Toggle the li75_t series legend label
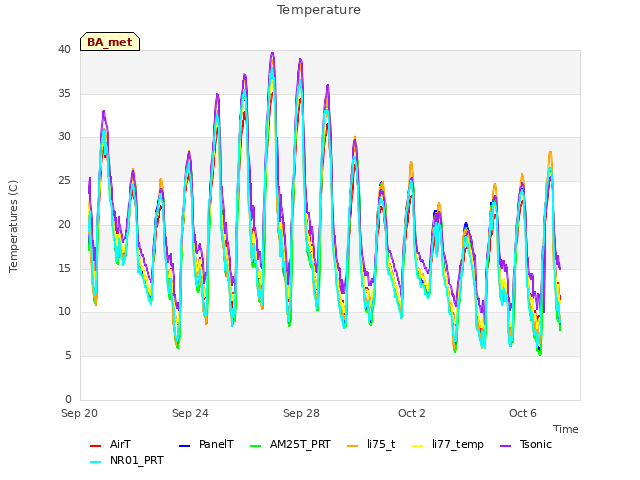Image resolution: width=640 pixels, height=480 pixels. (381, 444)
